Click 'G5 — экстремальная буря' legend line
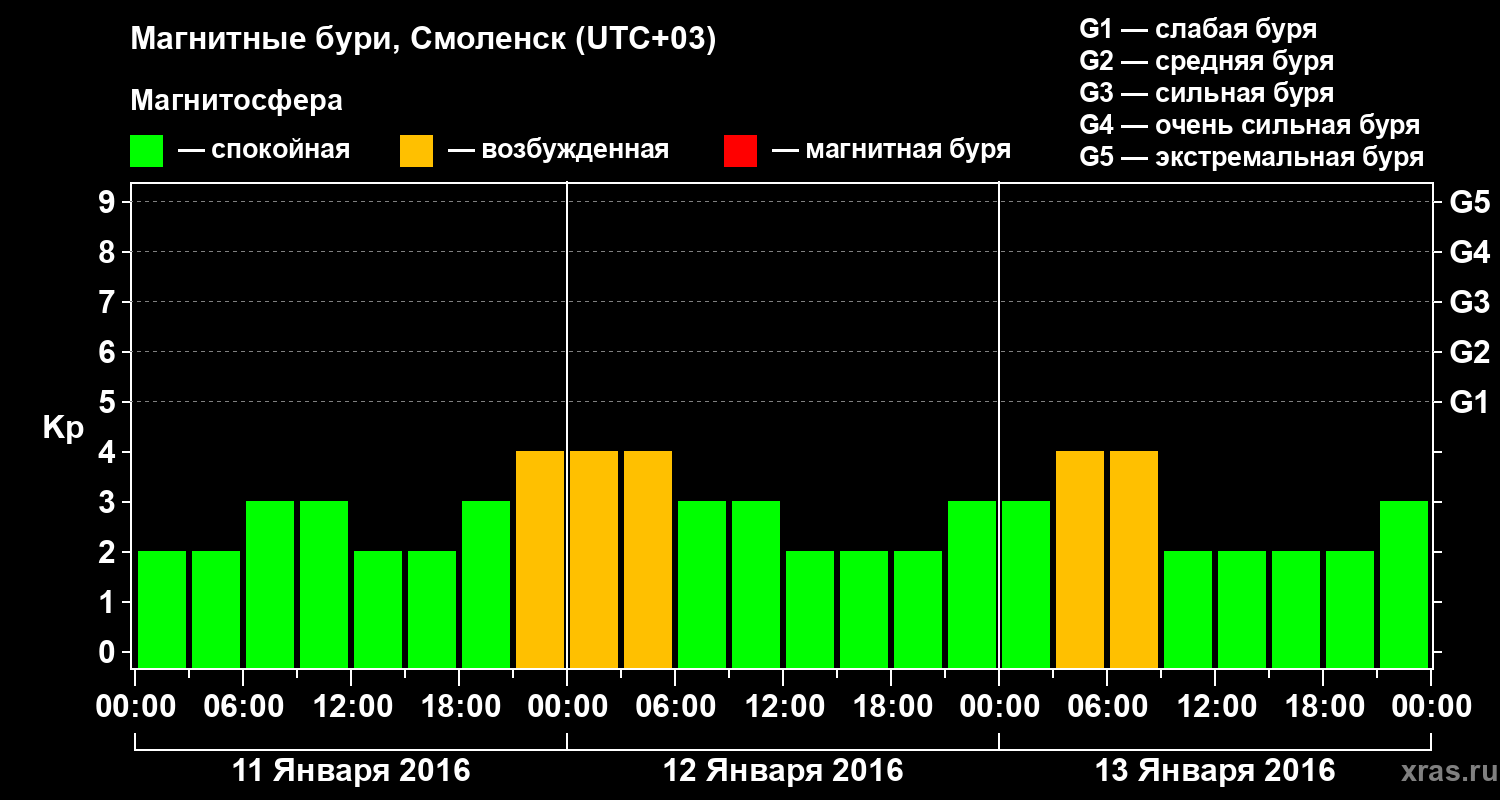 coord(1252,158)
